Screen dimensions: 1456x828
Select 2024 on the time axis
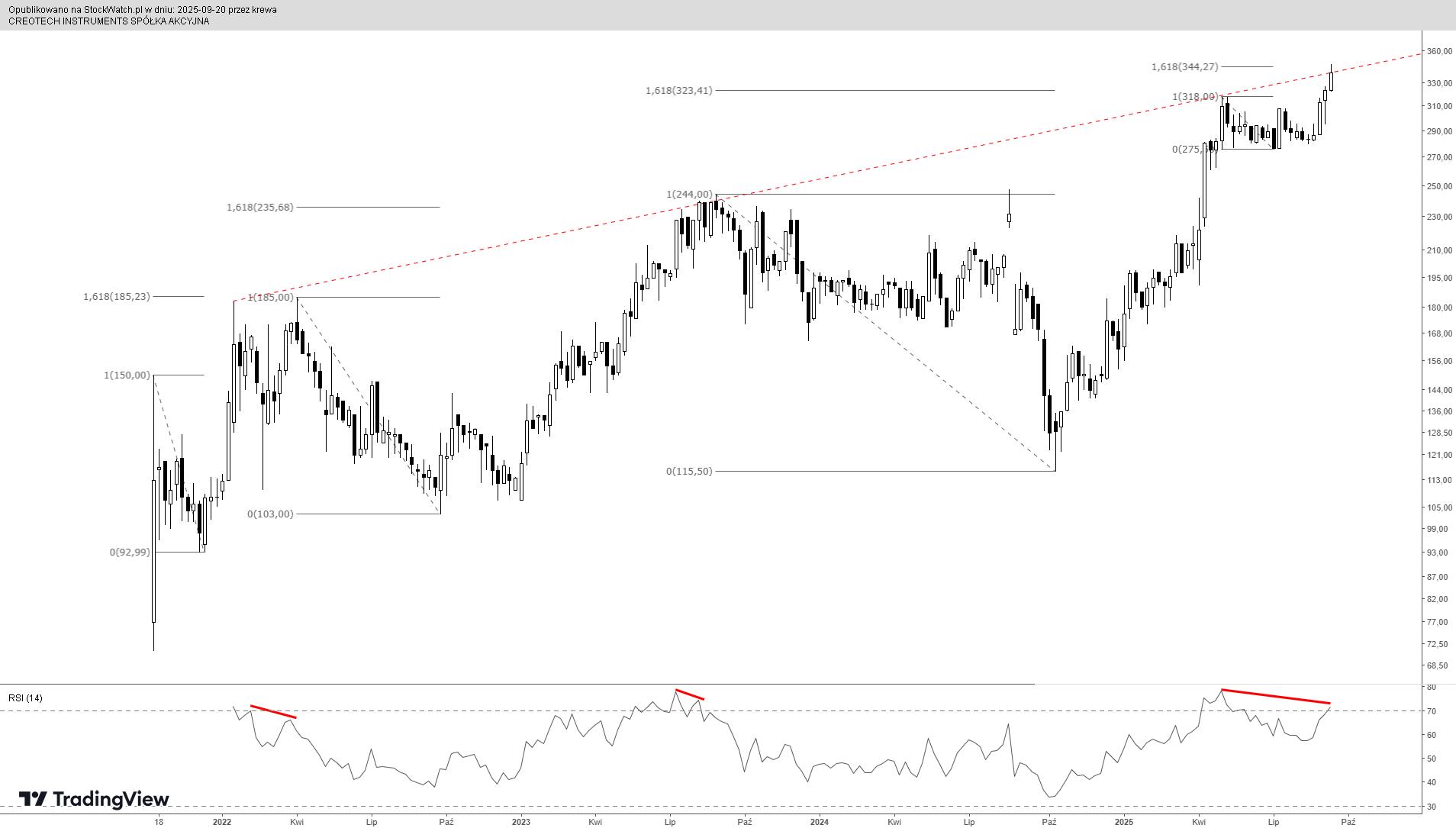(x=819, y=822)
